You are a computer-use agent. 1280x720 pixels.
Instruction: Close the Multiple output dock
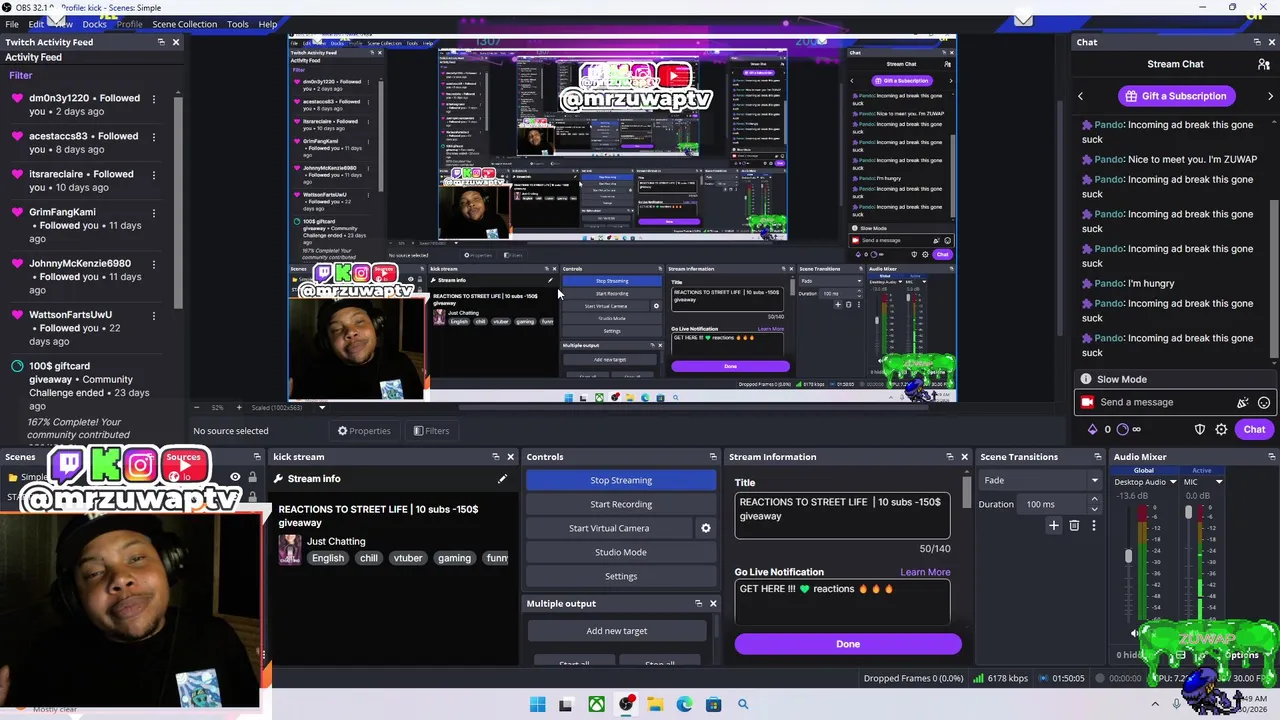(713, 603)
